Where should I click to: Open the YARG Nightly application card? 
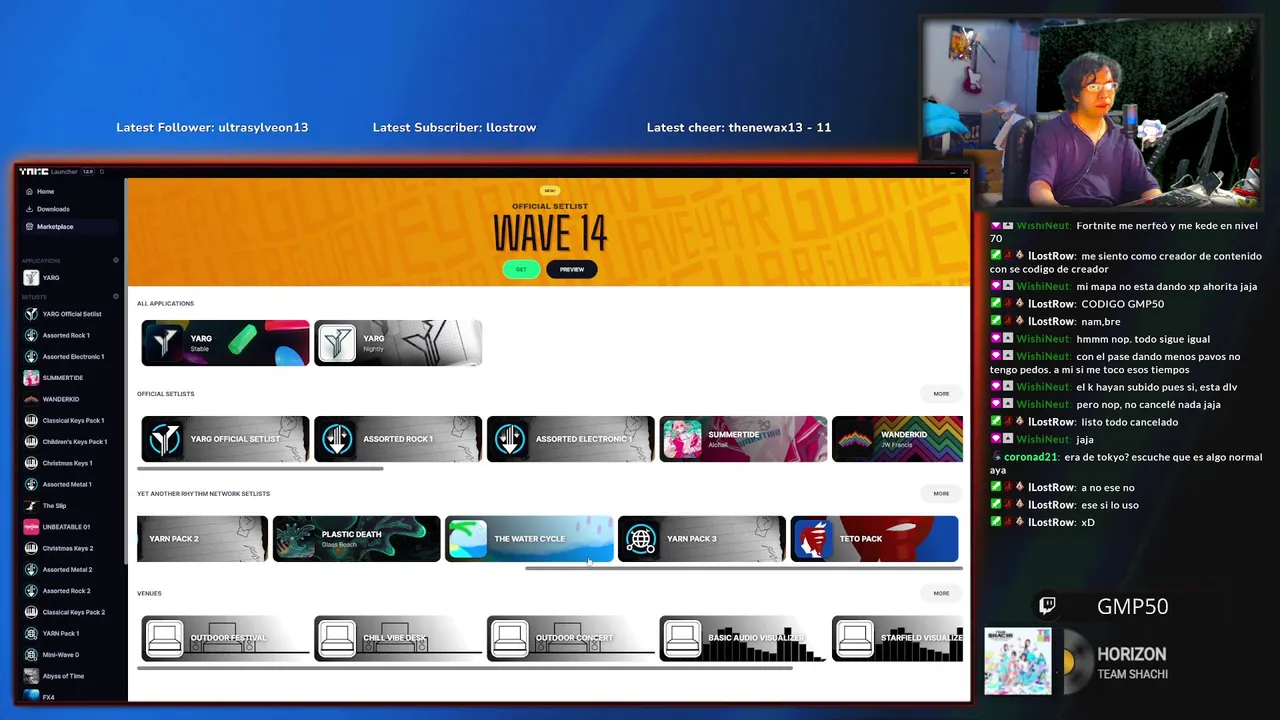(398, 343)
